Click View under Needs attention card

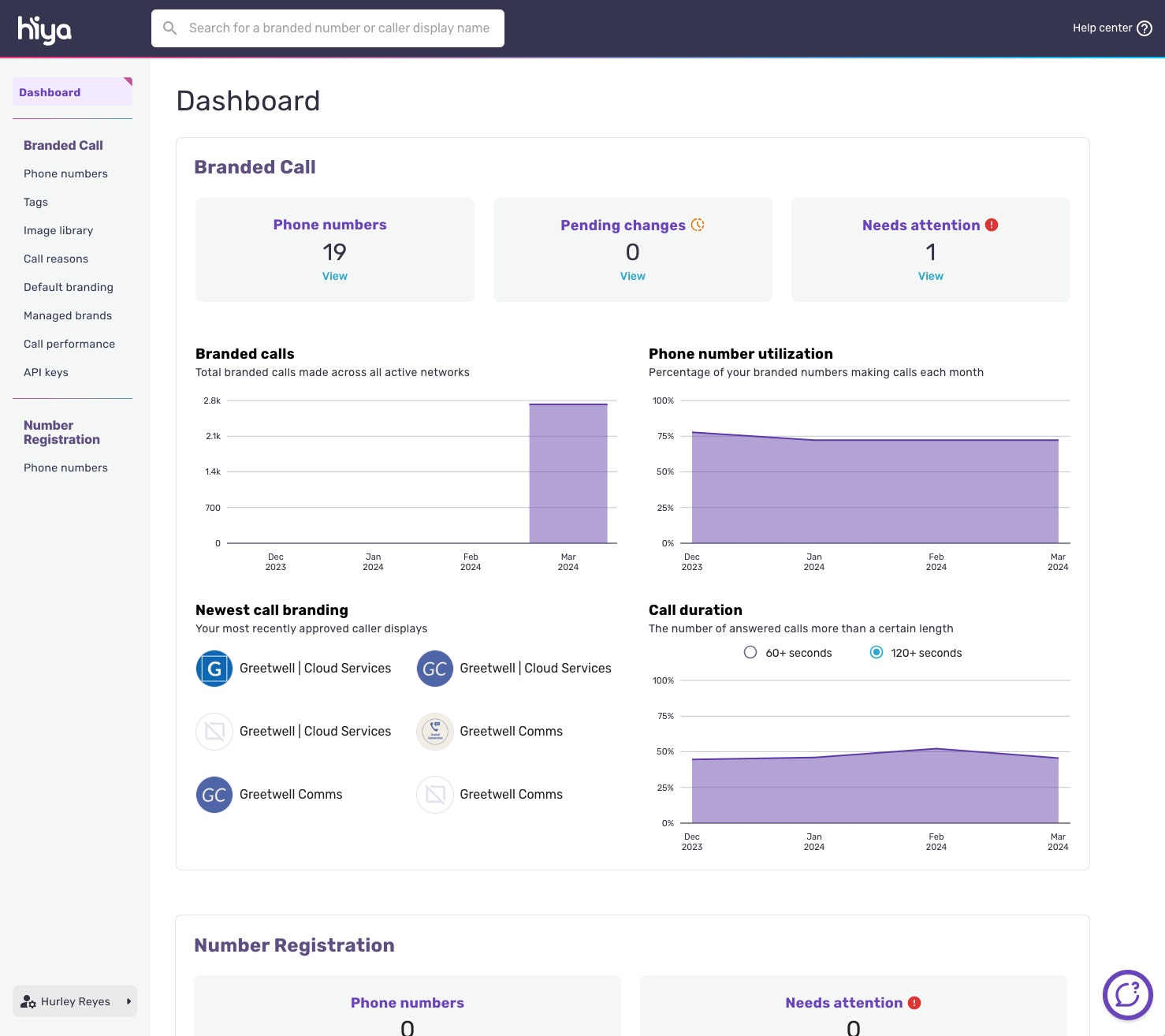pos(930,276)
